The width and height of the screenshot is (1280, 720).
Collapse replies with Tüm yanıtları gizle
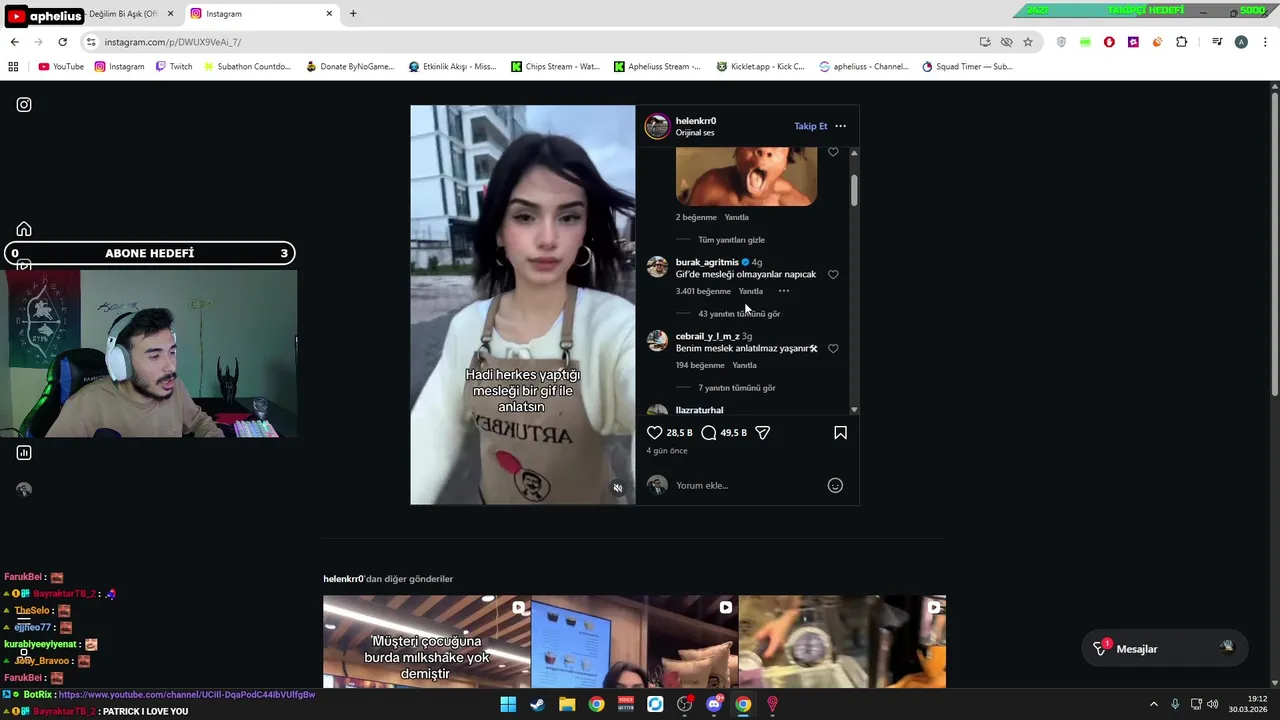point(731,240)
